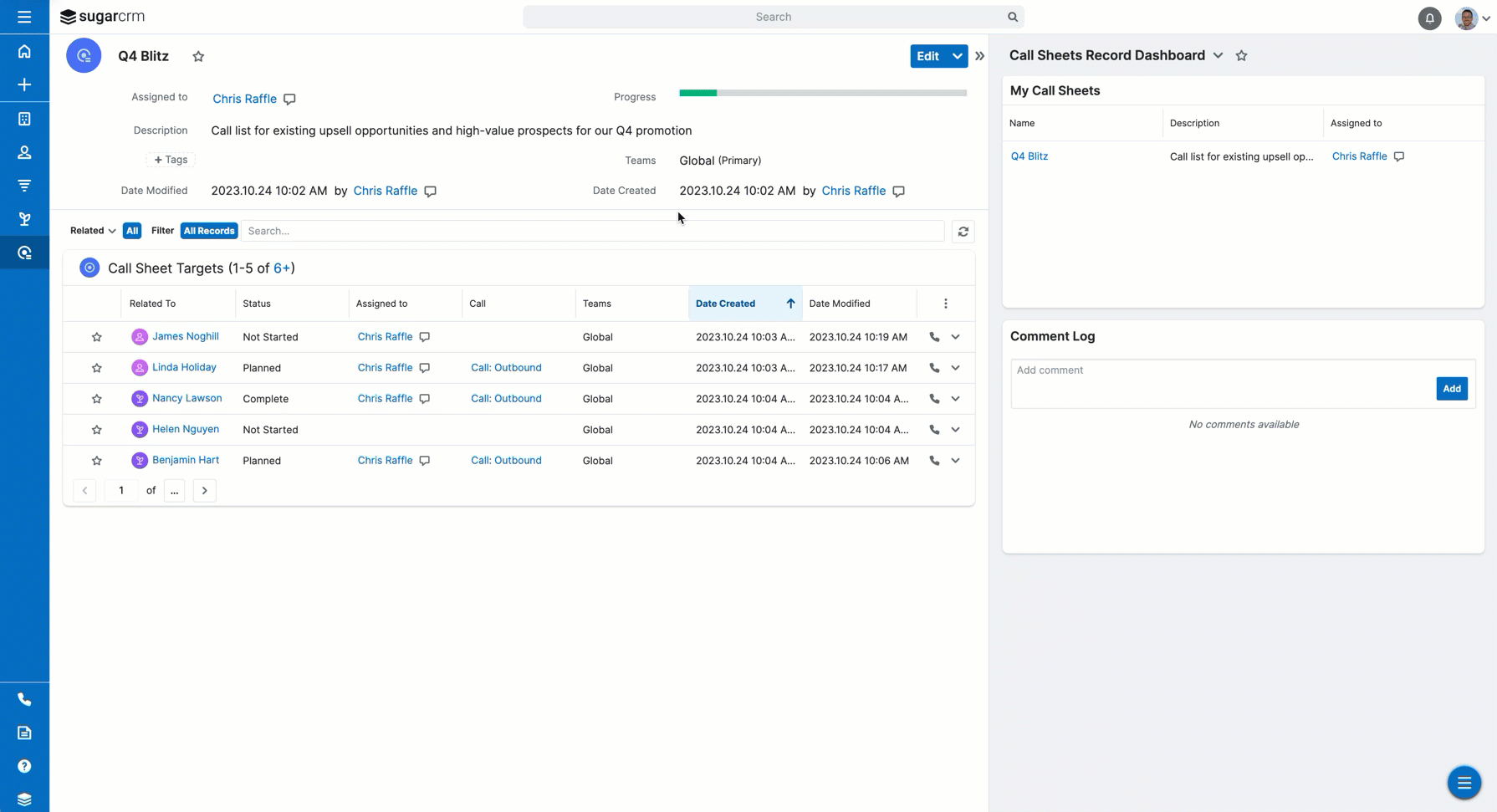Open the Related dropdown filter
This screenshot has height=812, width=1497.
(x=93, y=231)
